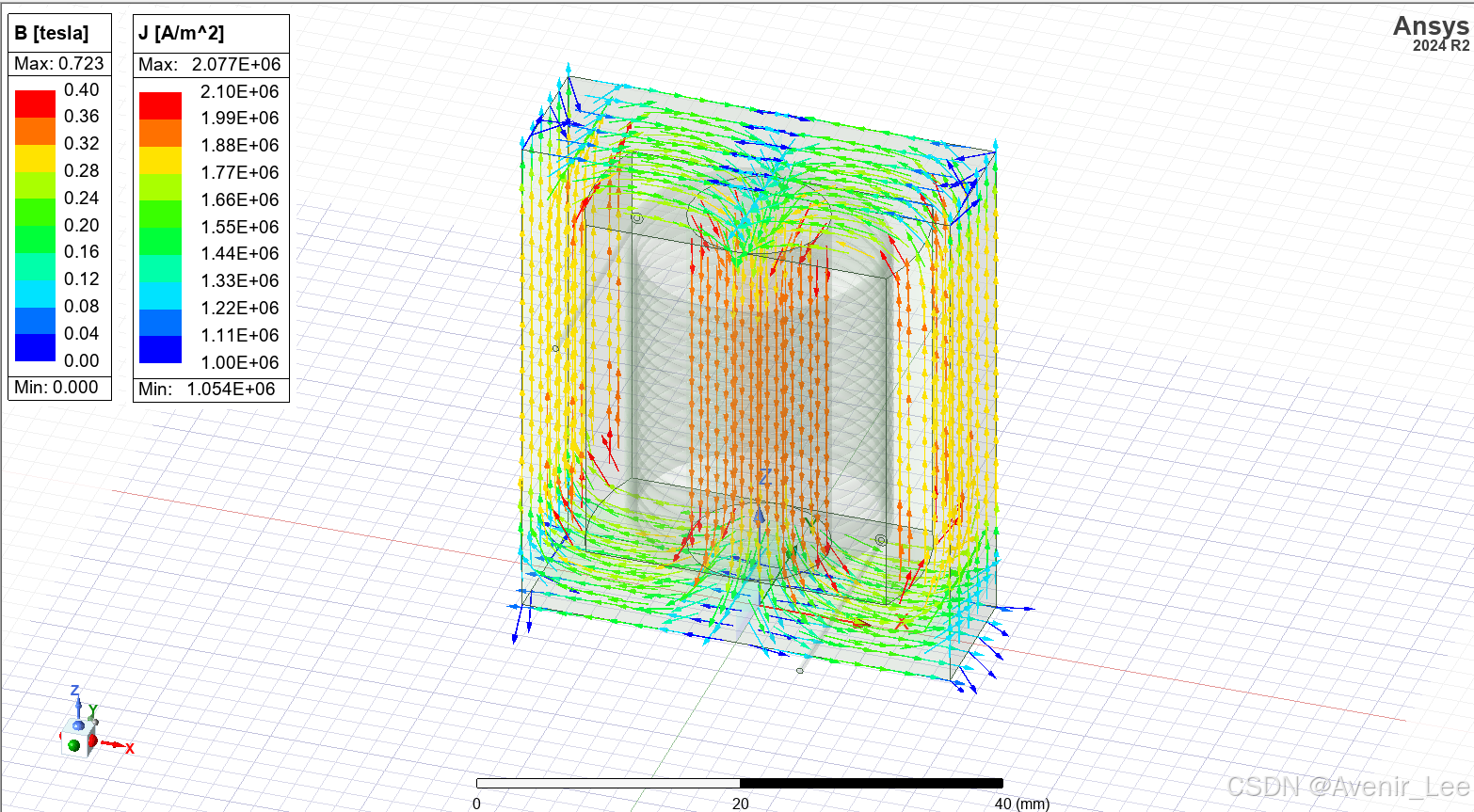Click the yellow 1.88E+06 J legend swatch

pyautogui.click(x=160, y=160)
